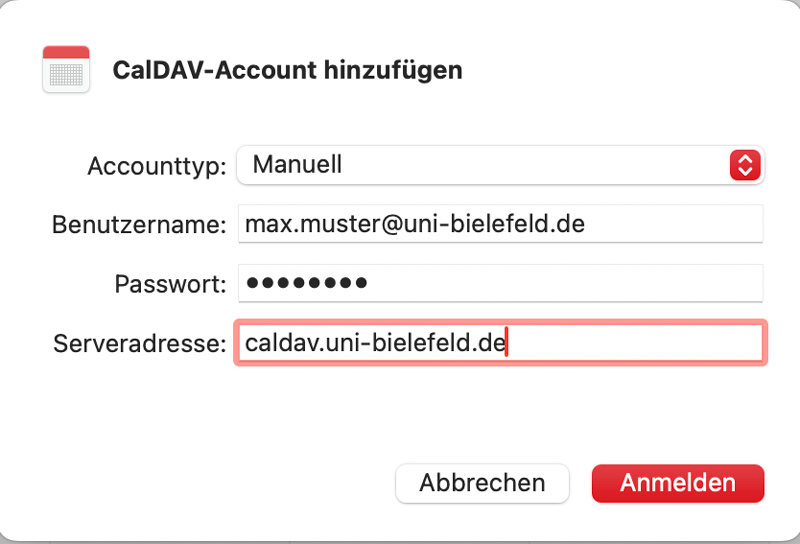Place cursor in 'caldav.uni-bielefeld.de' text
The width and height of the screenshot is (800, 544).
tap(375, 344)
